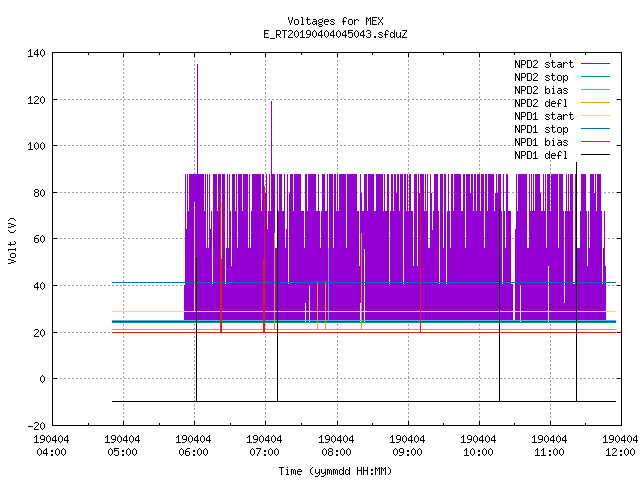Click the y-axis tick value 40
640x480 pixels.
[x=40, y=286]
